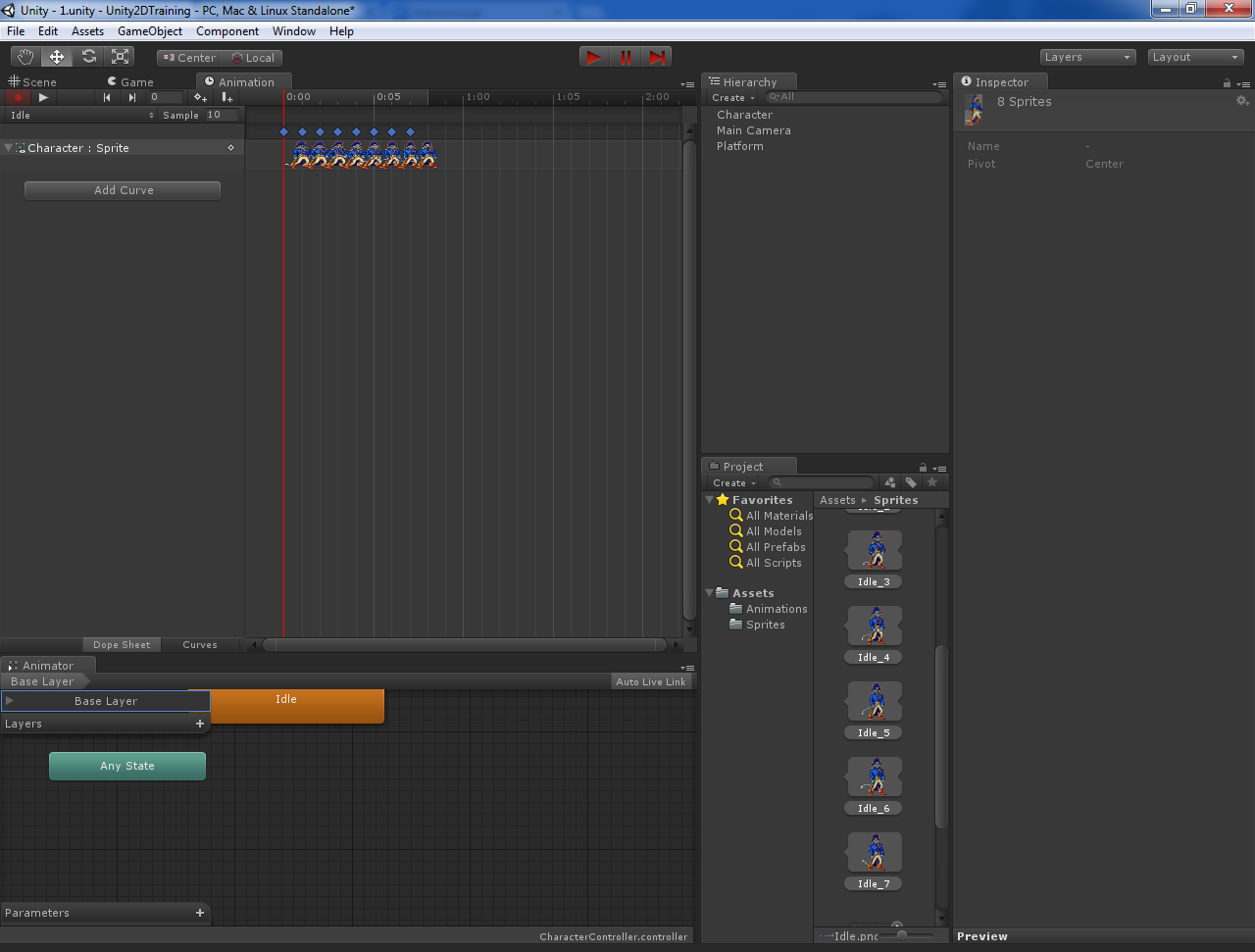Start the game with the Play button
The image size is (1255, 952).
pyautogui.click(x=594, y=57)
